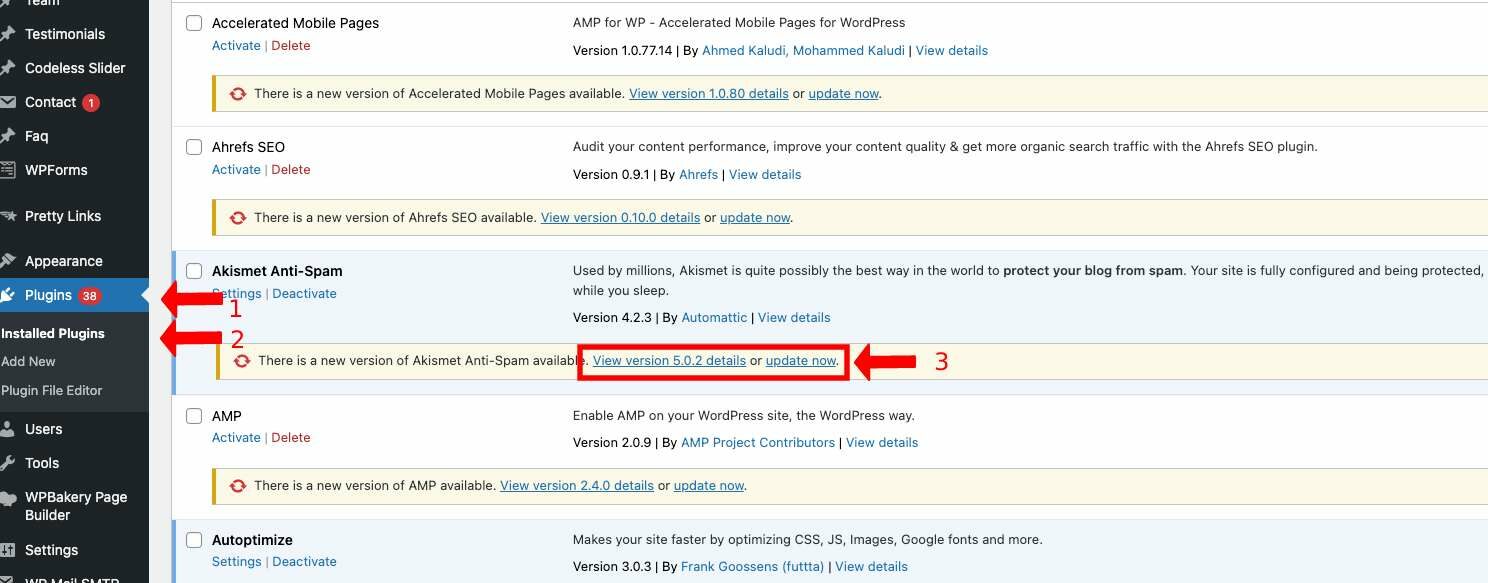View details for Ahrefs SEO version 0.9.1
Viewport: 1488px width, 583px height.
pos(765,175)
